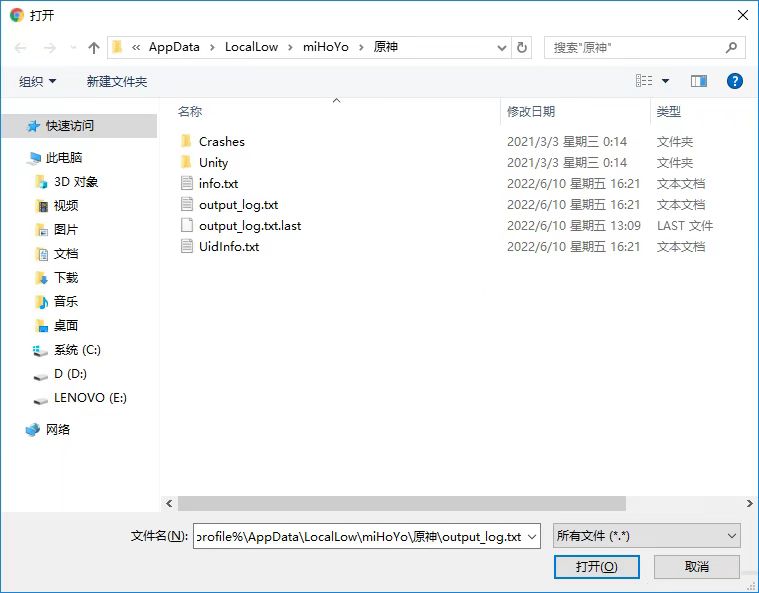Go forward with the right arrow

click(49, 47)
